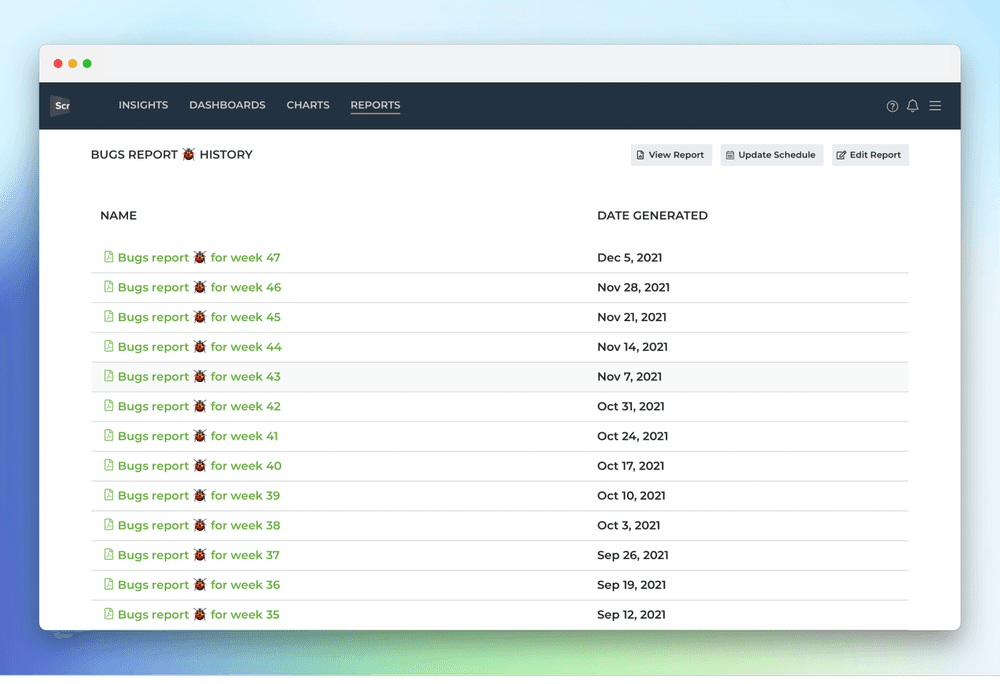The height and width of the screenshot is (684, 1000).
Task: Click the ladybug icon in week 41 row
Action: pyautogui.click(x=200, y=435)
